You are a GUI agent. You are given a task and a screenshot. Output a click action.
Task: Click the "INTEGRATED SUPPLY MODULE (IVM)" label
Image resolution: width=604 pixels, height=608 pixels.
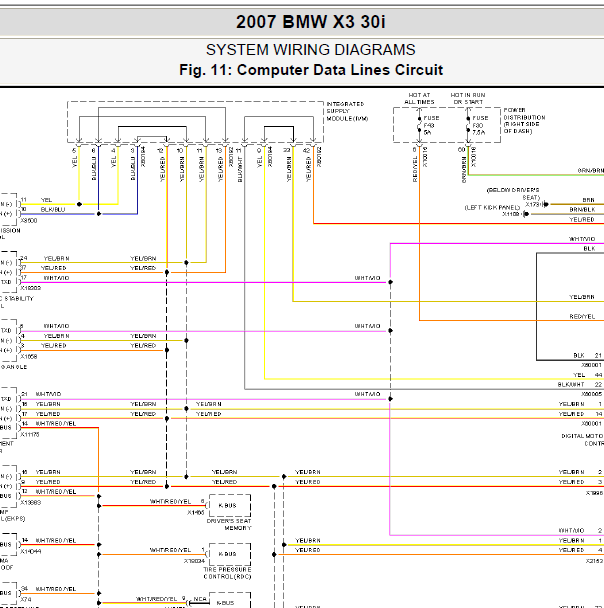(x=347, y=111)
